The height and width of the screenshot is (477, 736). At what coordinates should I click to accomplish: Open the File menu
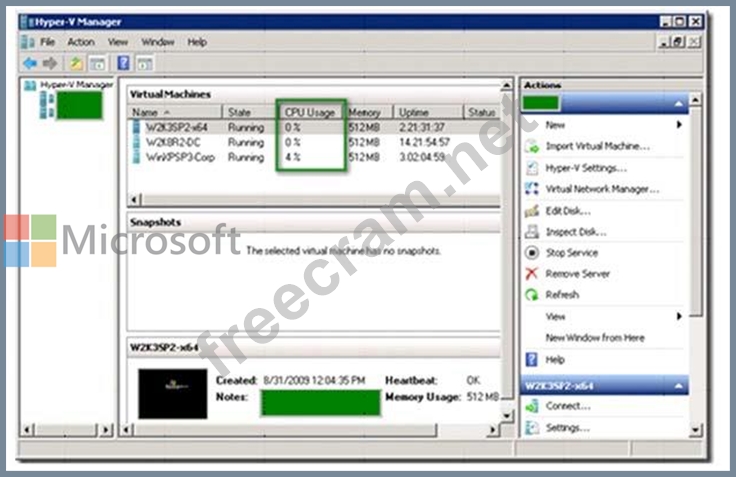coord(47,42)
